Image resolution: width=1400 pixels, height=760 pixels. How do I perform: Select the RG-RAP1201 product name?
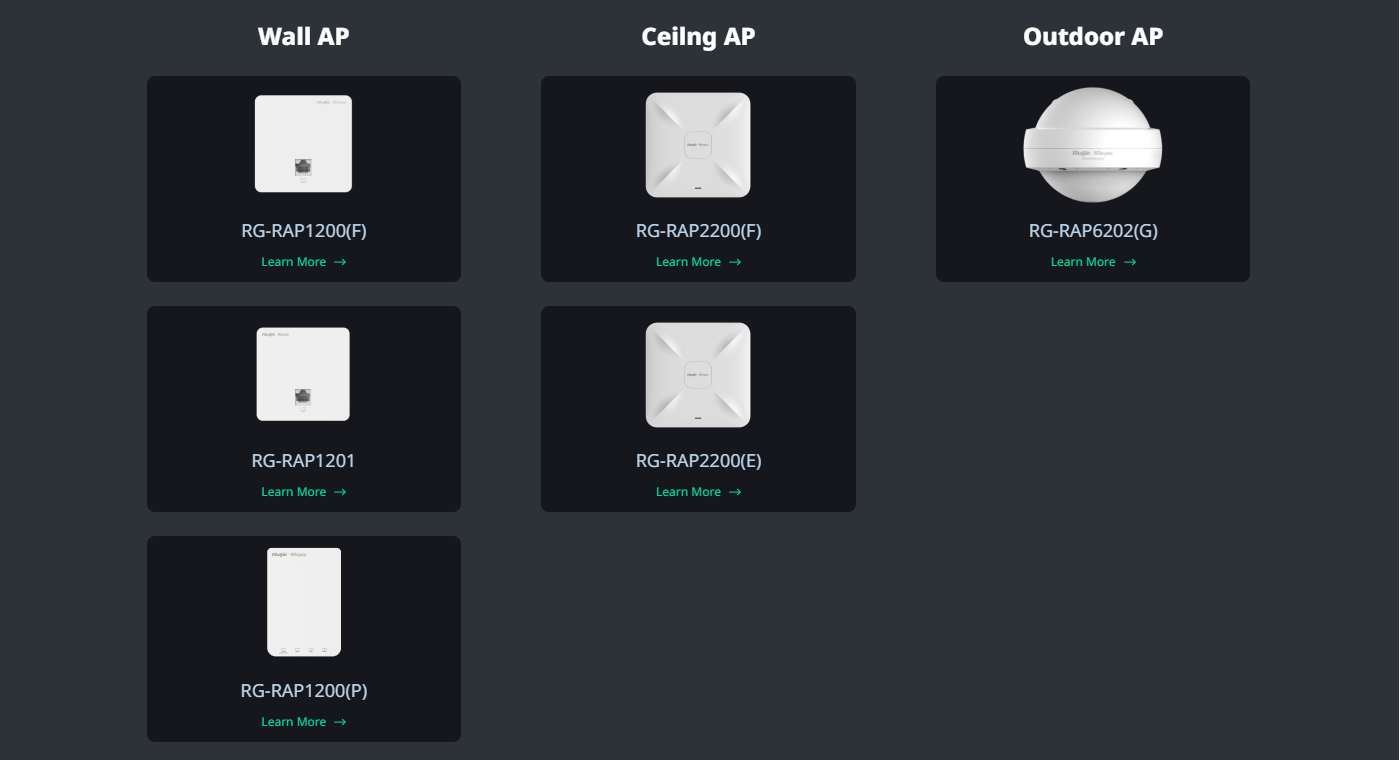(304, 461)
